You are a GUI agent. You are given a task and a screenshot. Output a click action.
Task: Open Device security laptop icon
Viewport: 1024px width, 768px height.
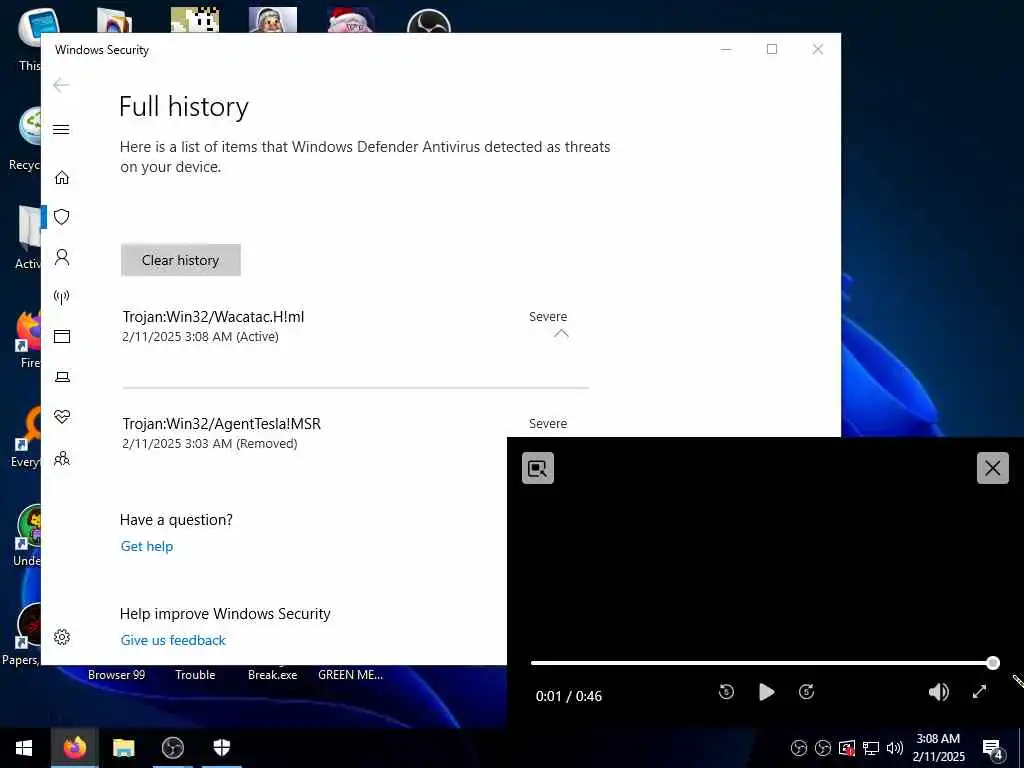pyautogui.click(x=61, y=377)
